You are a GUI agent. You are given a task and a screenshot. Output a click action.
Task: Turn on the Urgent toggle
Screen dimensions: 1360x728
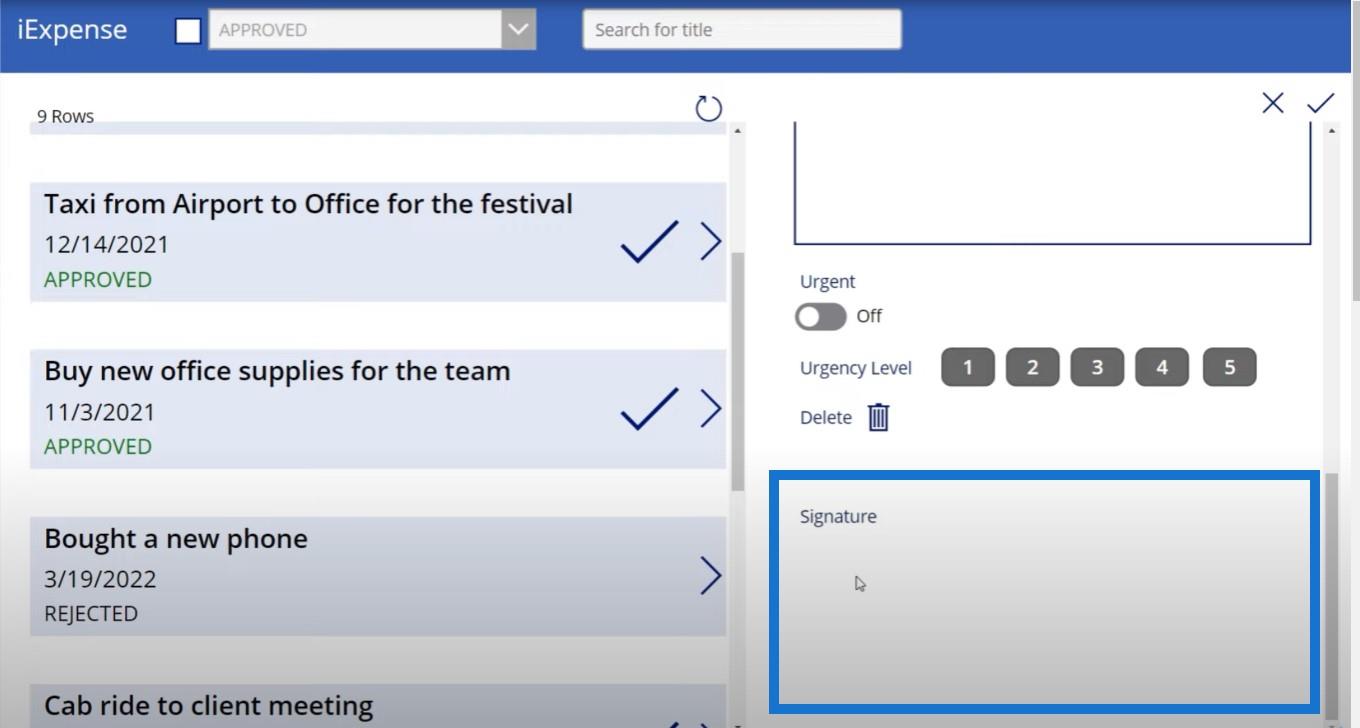[x=821, y=317]
